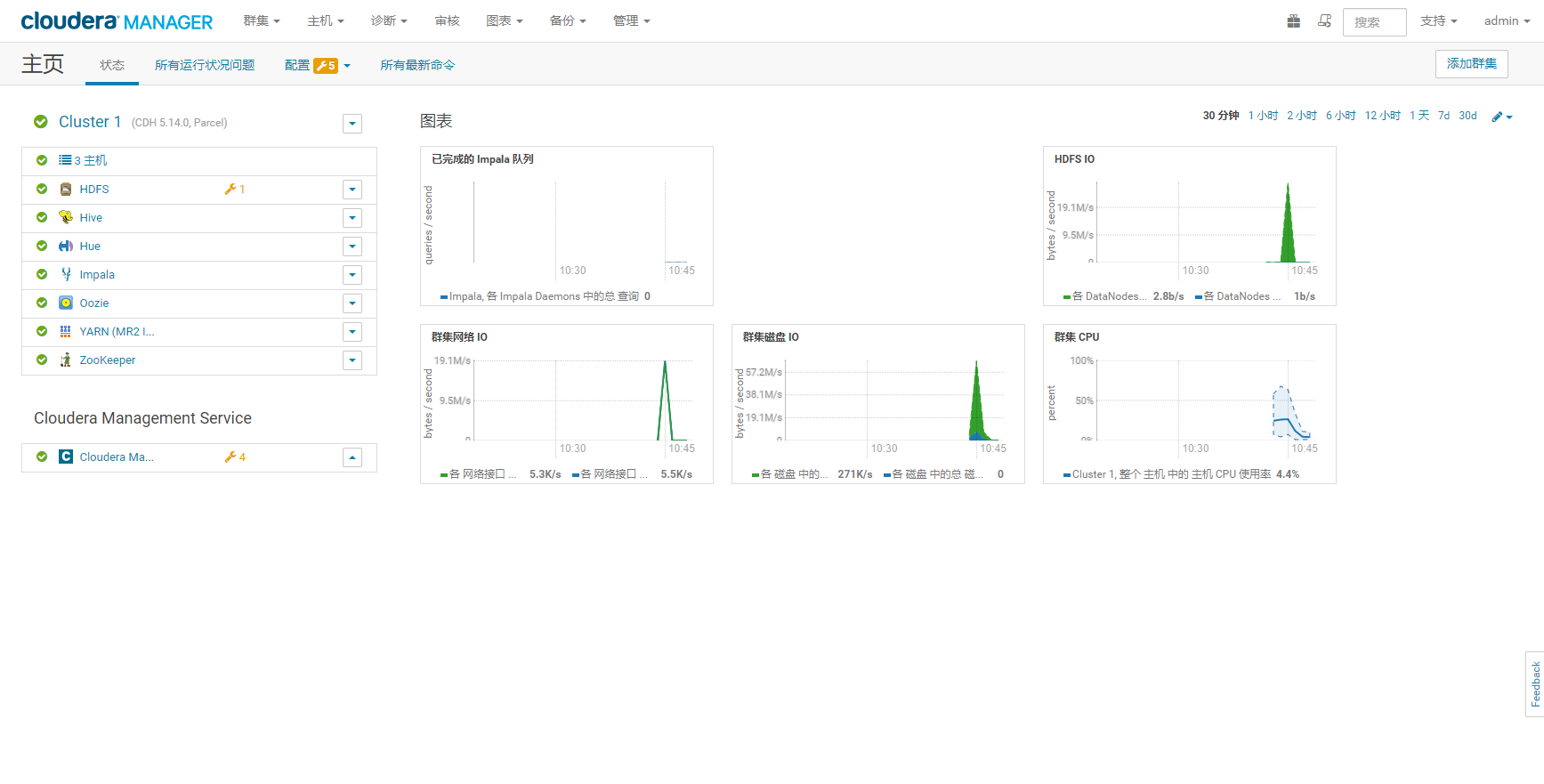
Task: Open the parcels gift box icon
Action: click(x=1294, y=20)
